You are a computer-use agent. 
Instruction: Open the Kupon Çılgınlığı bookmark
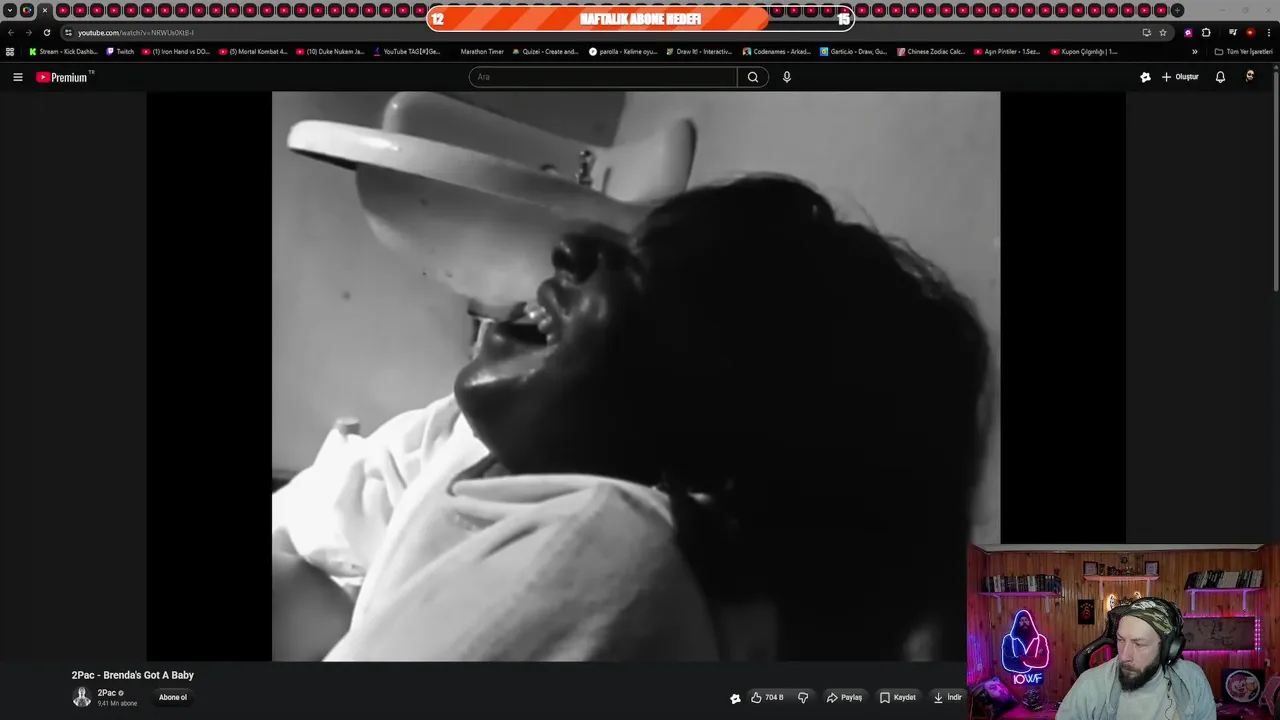1084,52
